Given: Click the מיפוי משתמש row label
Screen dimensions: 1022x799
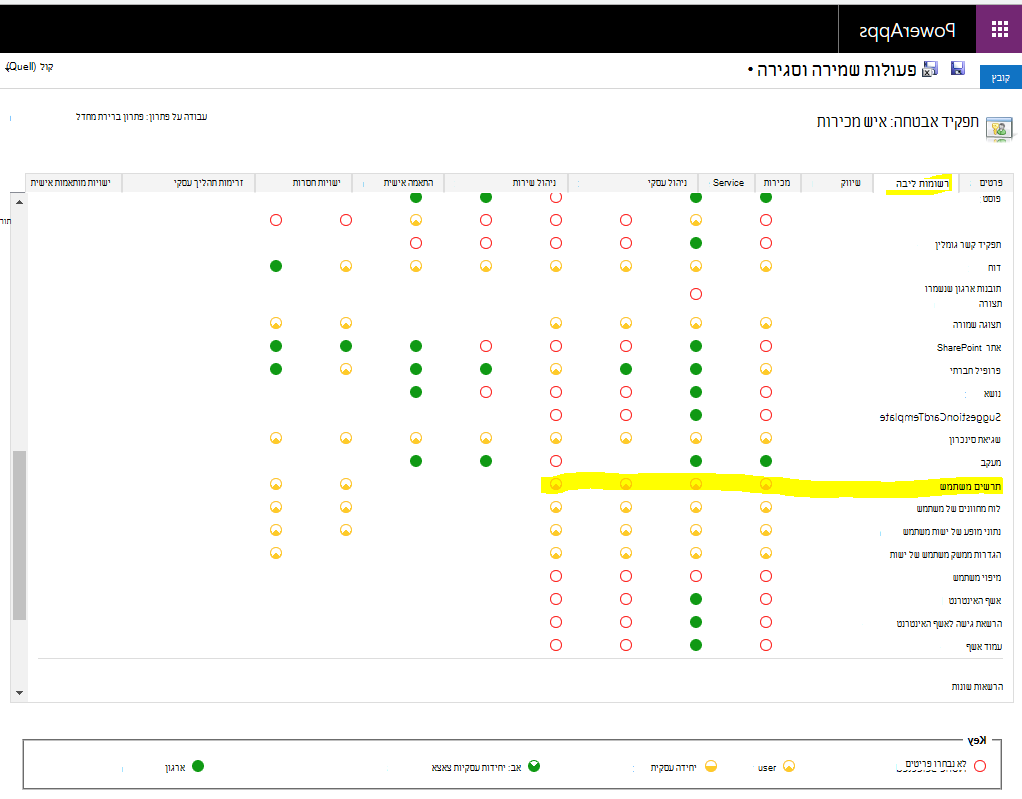Looking at the screenshot, I should [976, 577].
